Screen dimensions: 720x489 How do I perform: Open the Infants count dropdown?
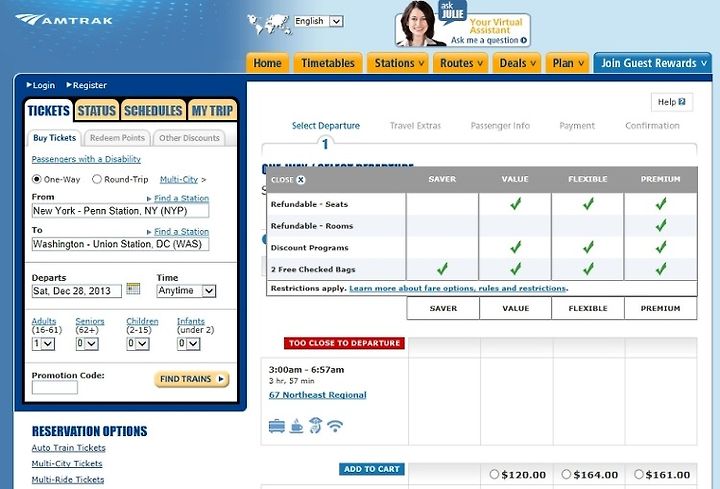[x=188, y=344]
